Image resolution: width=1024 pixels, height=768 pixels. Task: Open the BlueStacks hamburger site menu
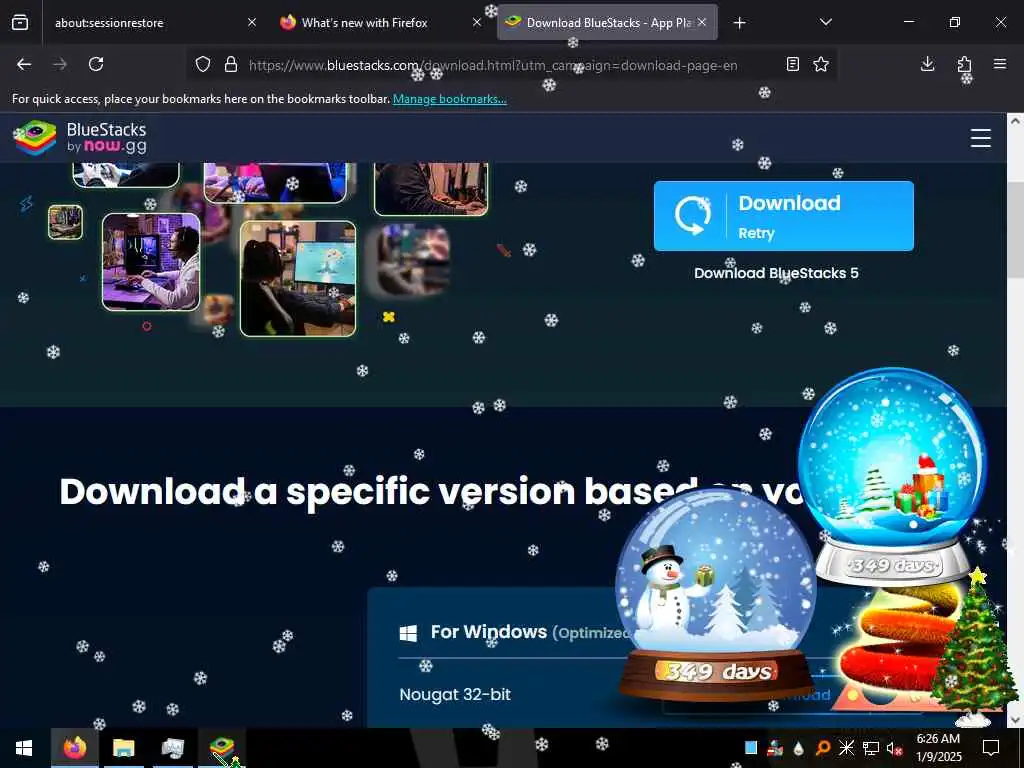(980, 138)
